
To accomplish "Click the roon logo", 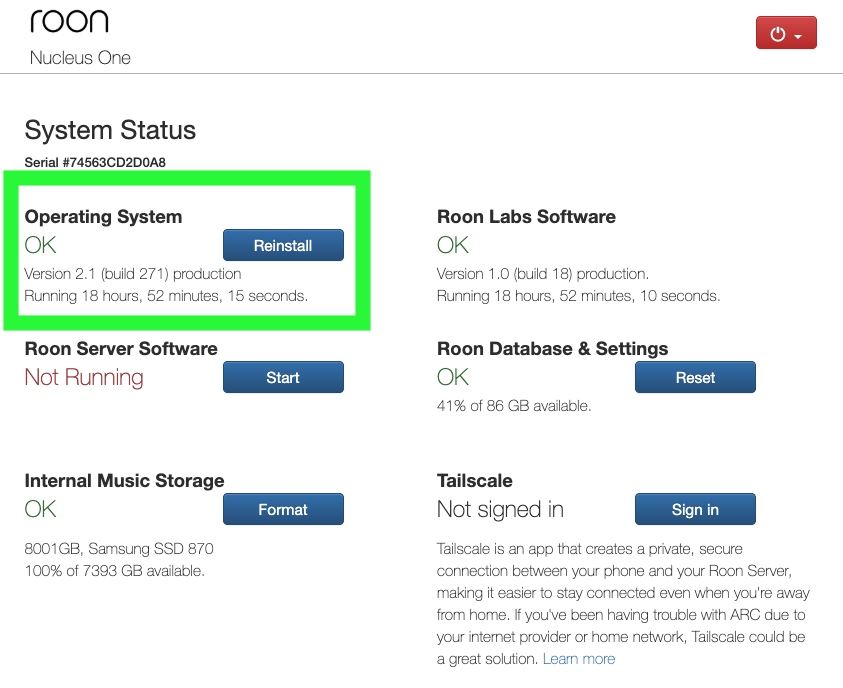I will (x=69, y=22).
